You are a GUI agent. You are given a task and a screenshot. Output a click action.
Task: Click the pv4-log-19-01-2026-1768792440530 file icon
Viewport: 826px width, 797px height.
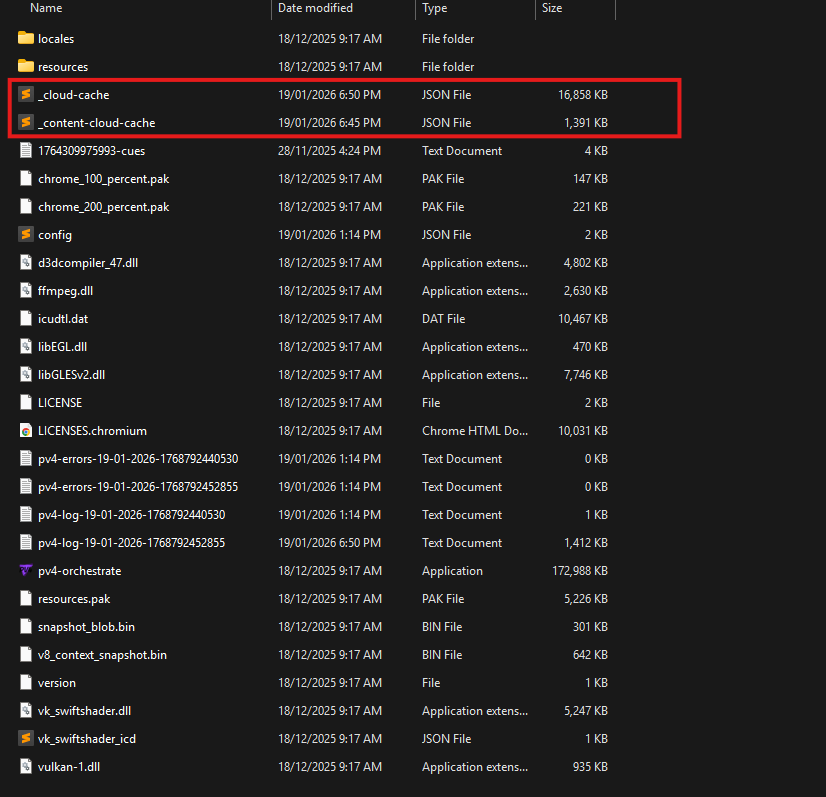[x=26, y=514]
